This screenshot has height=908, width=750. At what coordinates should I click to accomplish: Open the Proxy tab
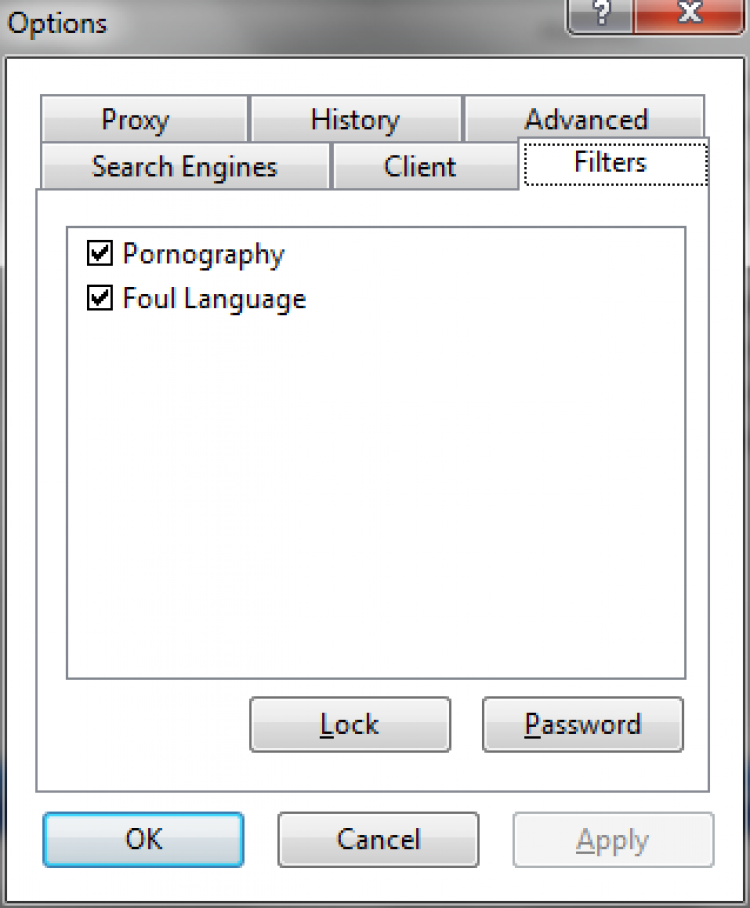tap(136, 120)
